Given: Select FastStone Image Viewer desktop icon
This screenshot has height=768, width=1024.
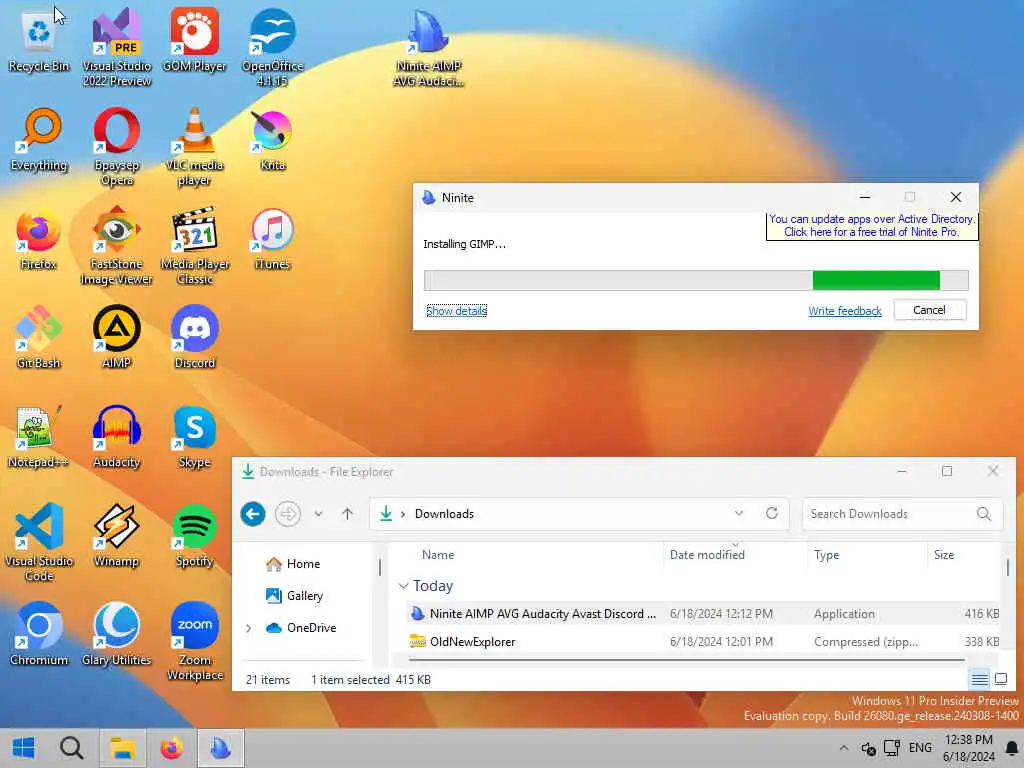Looking at the screenshot, I should click(116, 247).
